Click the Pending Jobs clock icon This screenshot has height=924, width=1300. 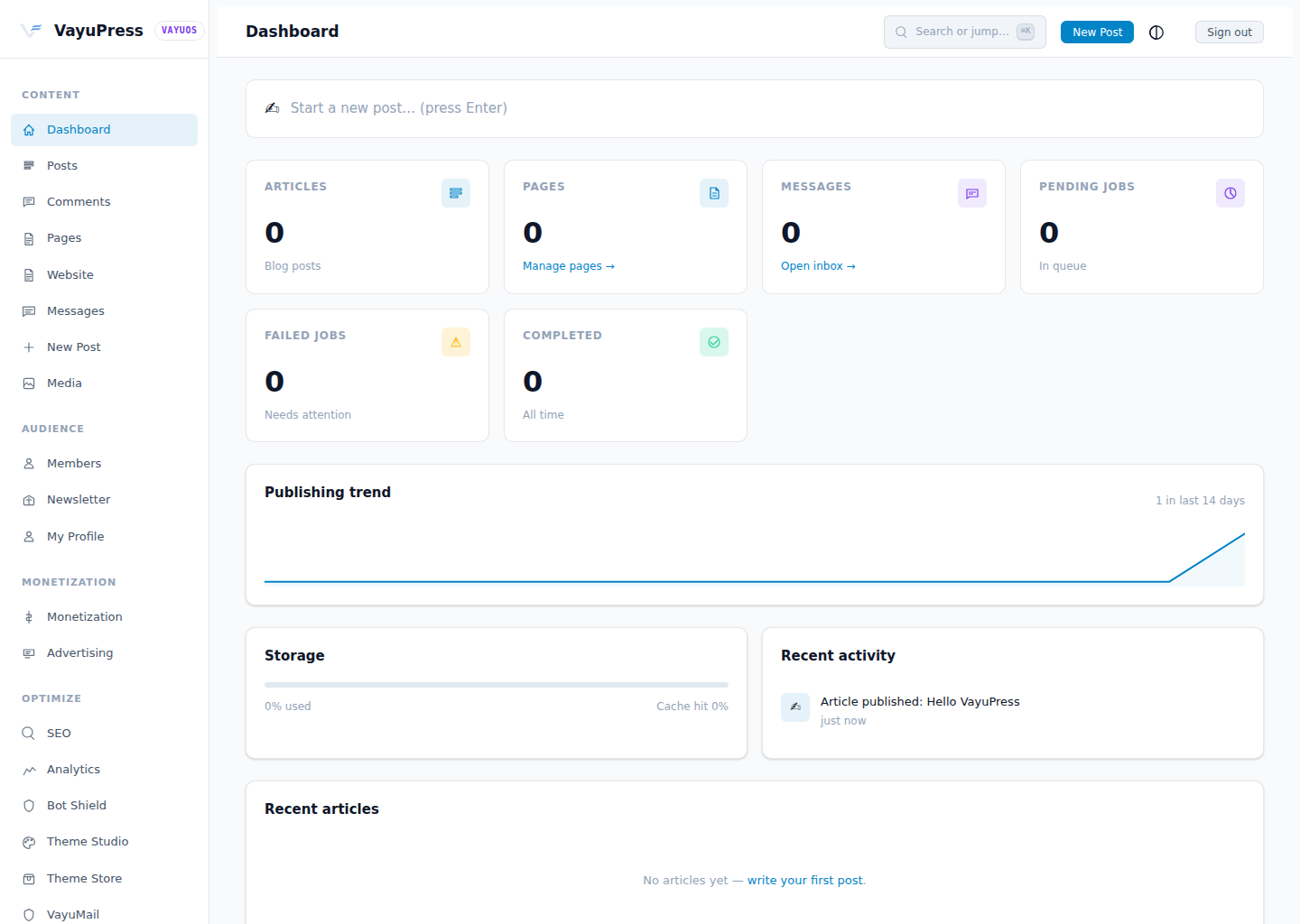1230,193
